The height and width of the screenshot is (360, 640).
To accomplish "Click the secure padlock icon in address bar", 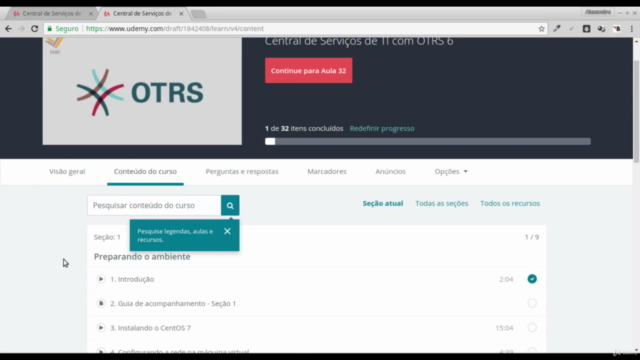I will 50,29.
